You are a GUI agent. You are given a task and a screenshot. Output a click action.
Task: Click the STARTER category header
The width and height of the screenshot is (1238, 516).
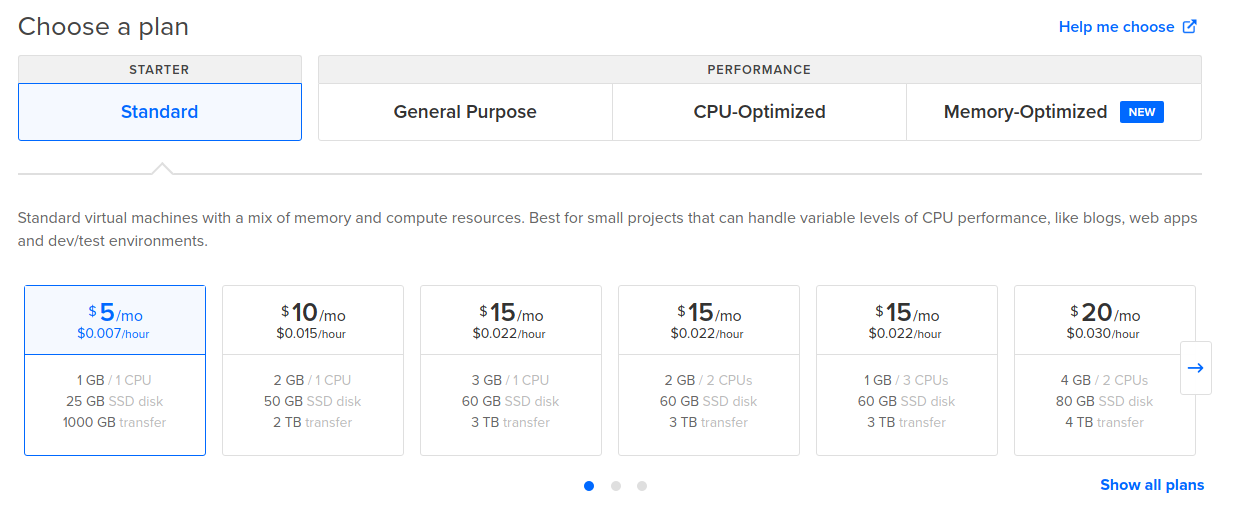160,70
